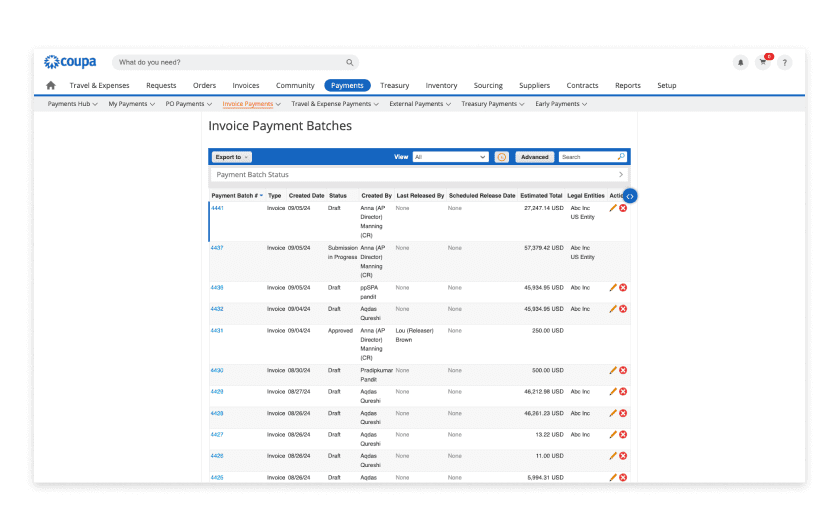Open the View dropdown set to All

450,157
